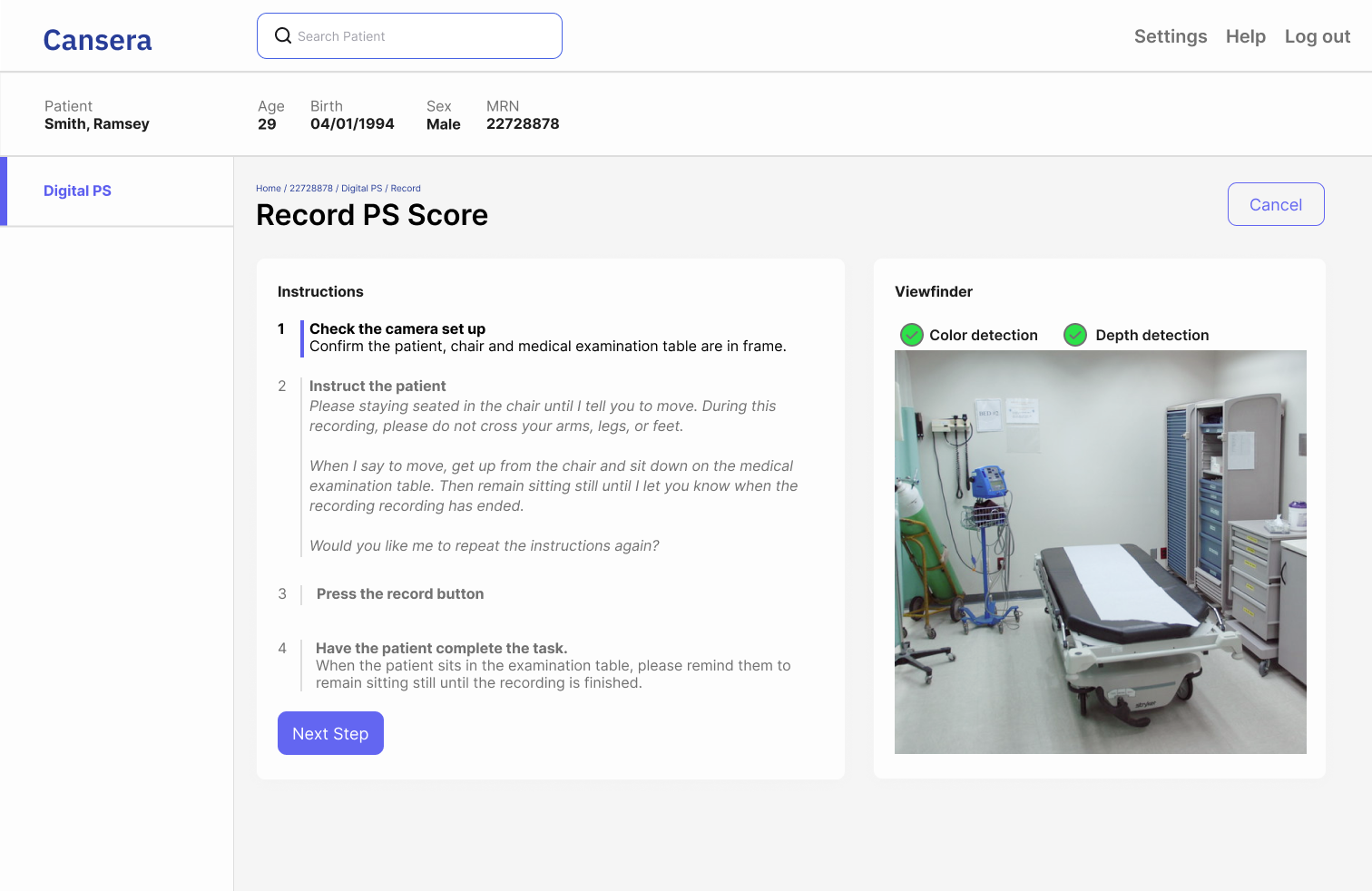This screenshot has width=1372, height=891.
Task: Click the magnifier icon in search box
Action: tap(283, 35)
